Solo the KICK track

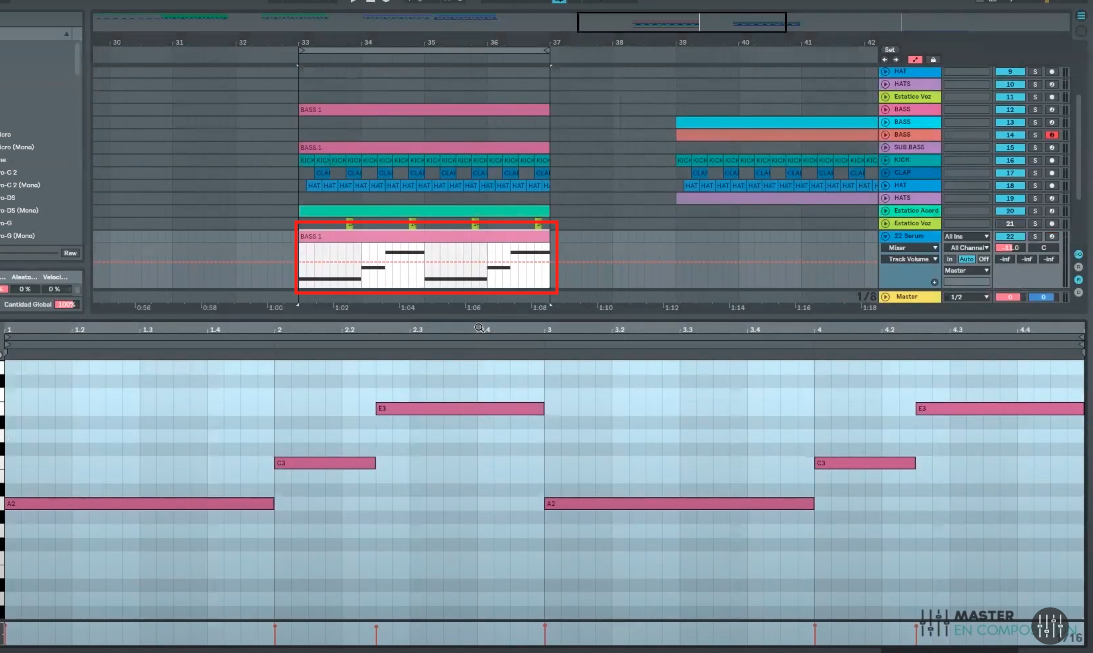[1035, 160]
